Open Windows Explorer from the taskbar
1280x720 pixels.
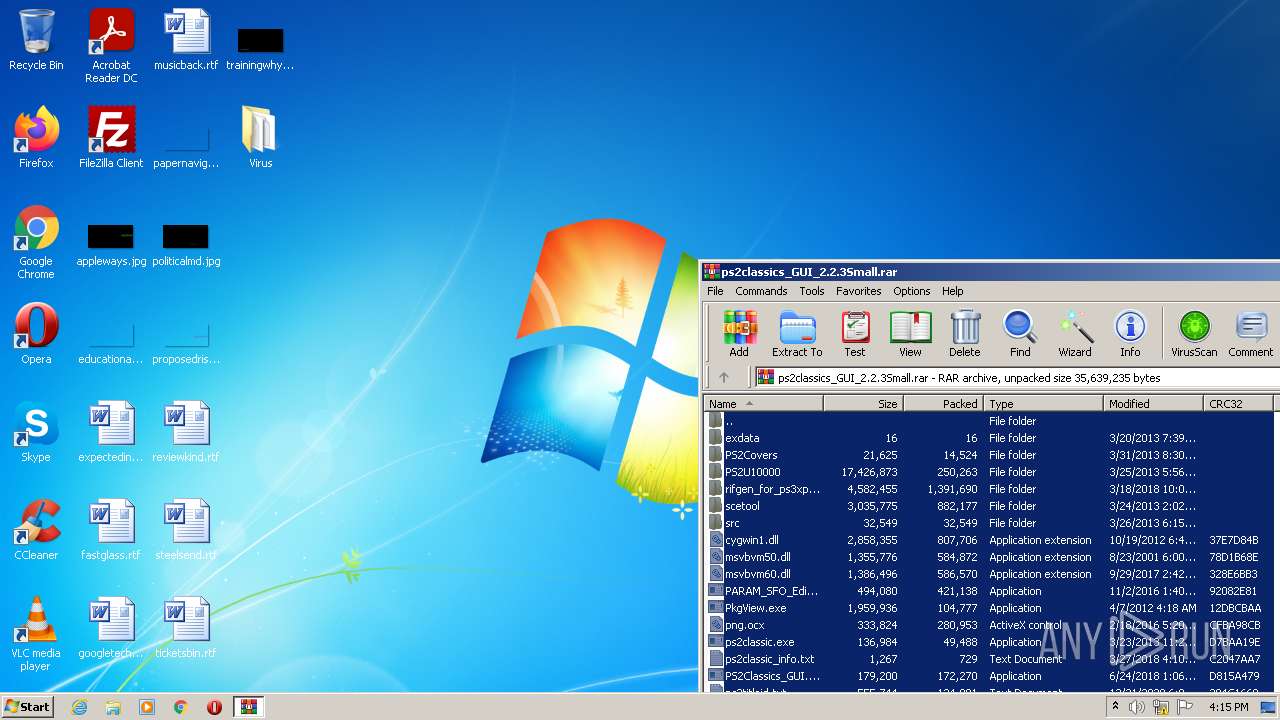tap(113, 707)
